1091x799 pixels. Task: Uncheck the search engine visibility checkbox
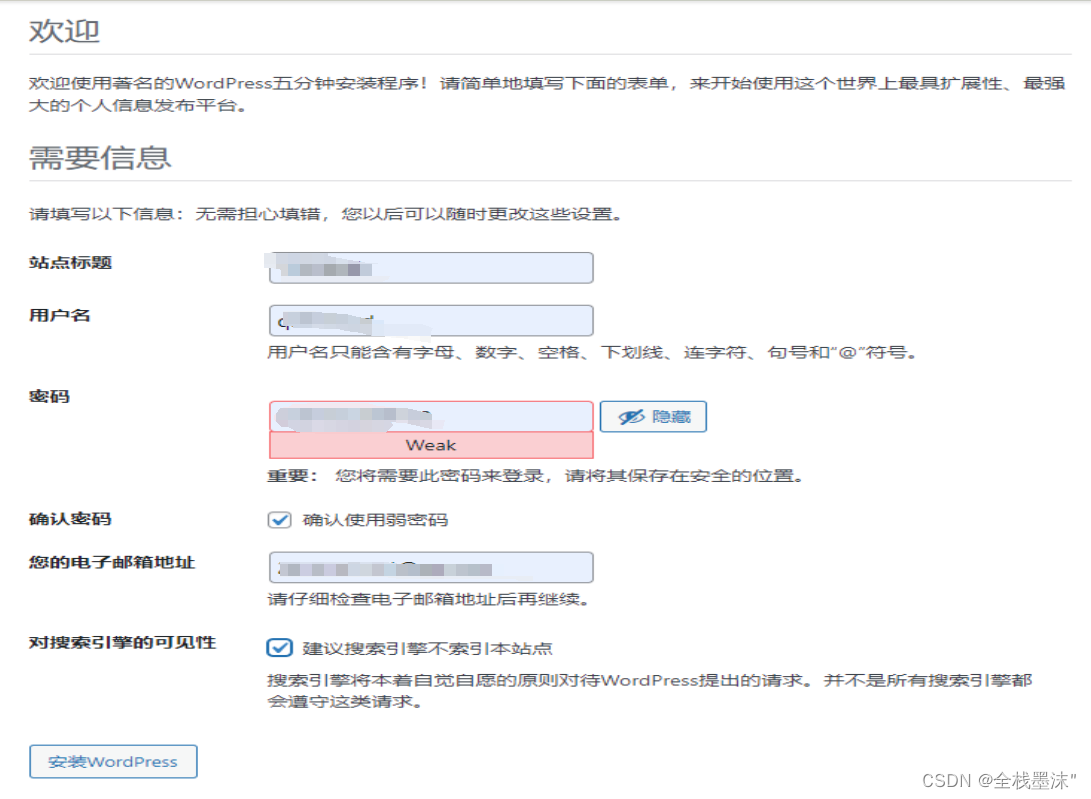click(278, 648)
